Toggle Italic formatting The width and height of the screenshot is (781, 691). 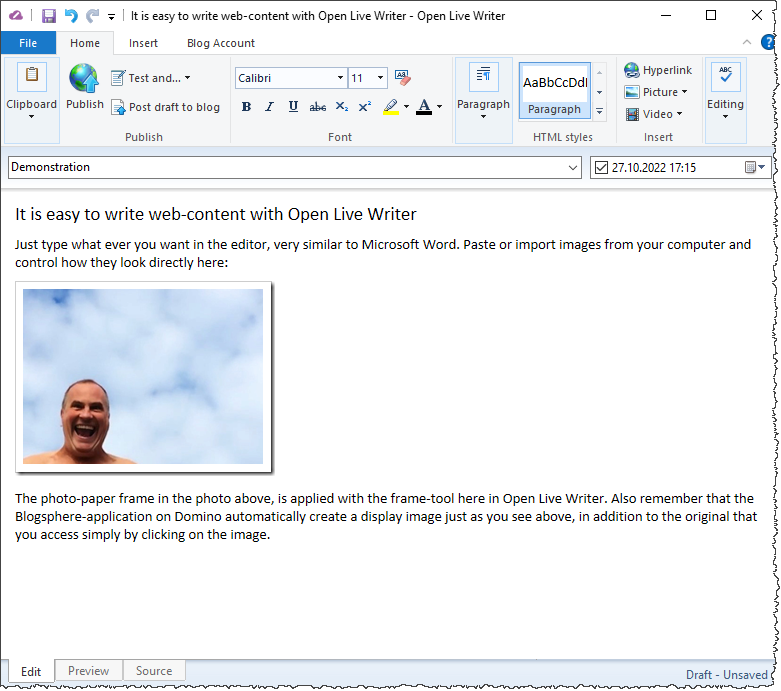pyautogui.click(x=269, y=107)
